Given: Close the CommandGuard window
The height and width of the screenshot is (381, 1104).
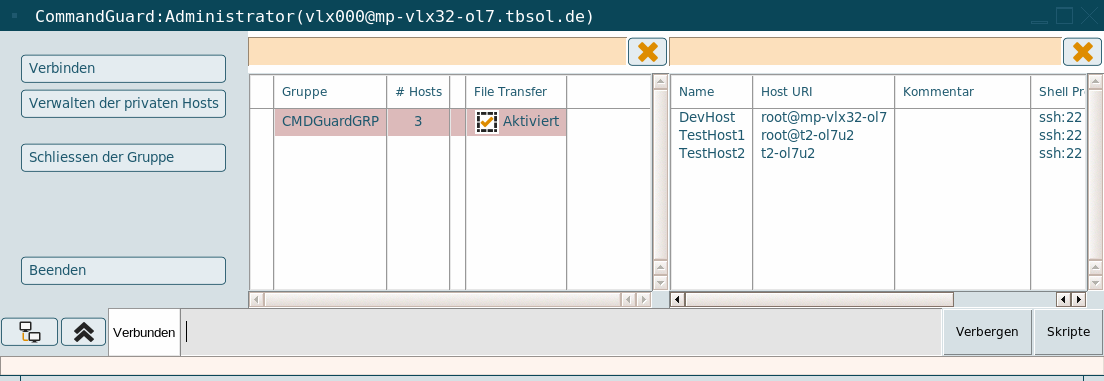Looking at the screenshot, I should tap(1089, 15).
